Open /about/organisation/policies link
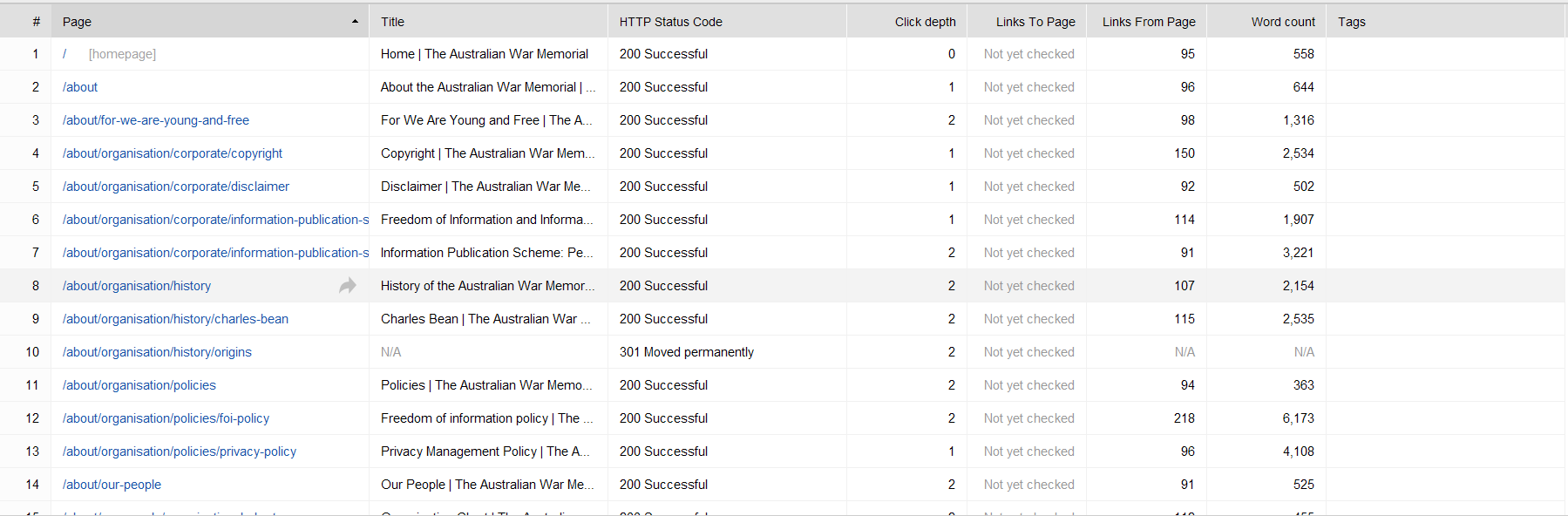The width and height of the screenshot is (1568, 516). tap(139, 385)
